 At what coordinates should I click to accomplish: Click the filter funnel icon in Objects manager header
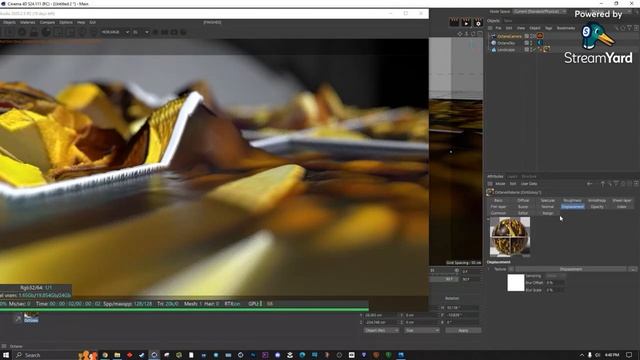[629, 28]
